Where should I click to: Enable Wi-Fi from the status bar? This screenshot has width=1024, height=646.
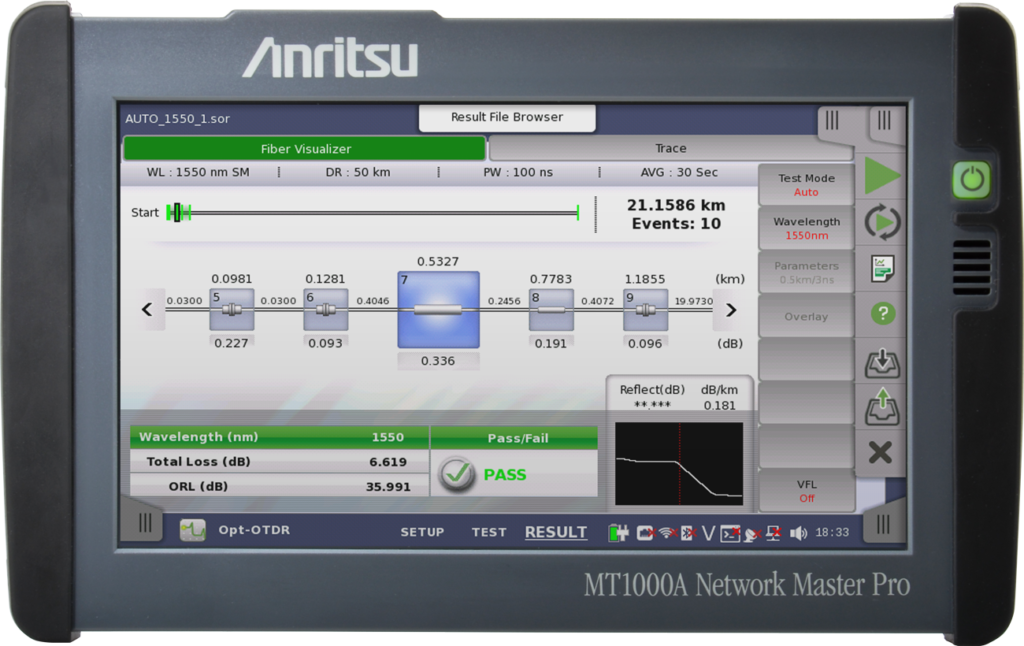point(665,532)
